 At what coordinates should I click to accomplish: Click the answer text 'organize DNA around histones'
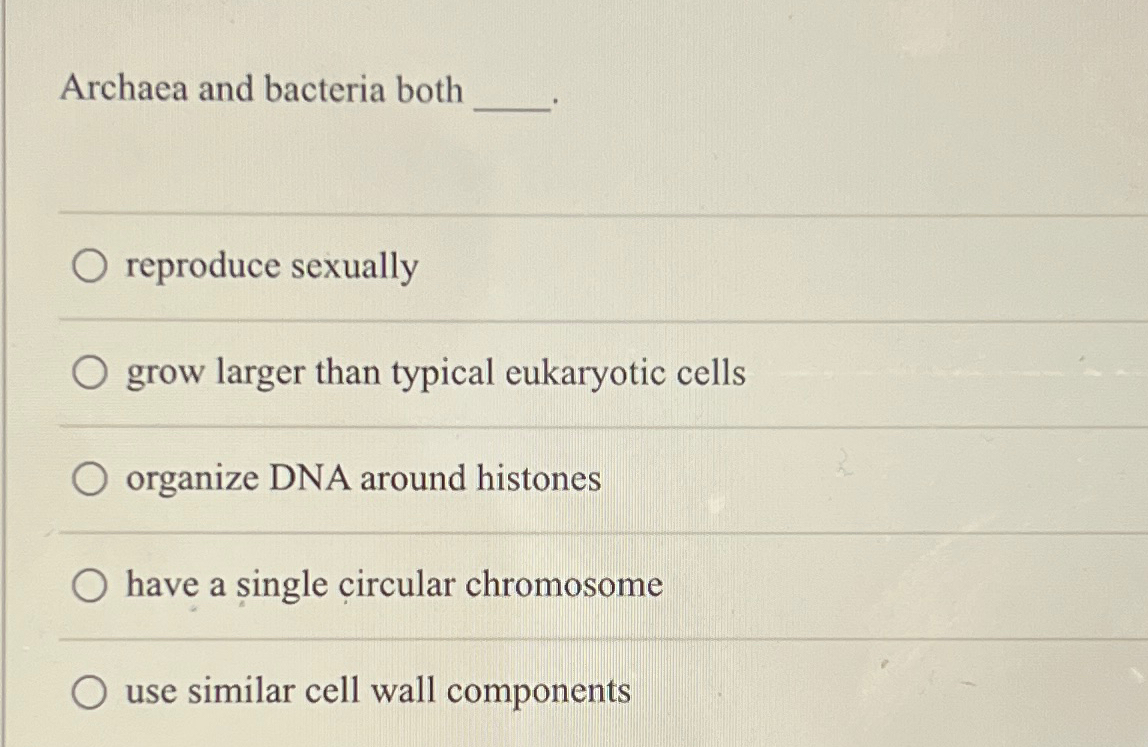click(x=360, y=480)
